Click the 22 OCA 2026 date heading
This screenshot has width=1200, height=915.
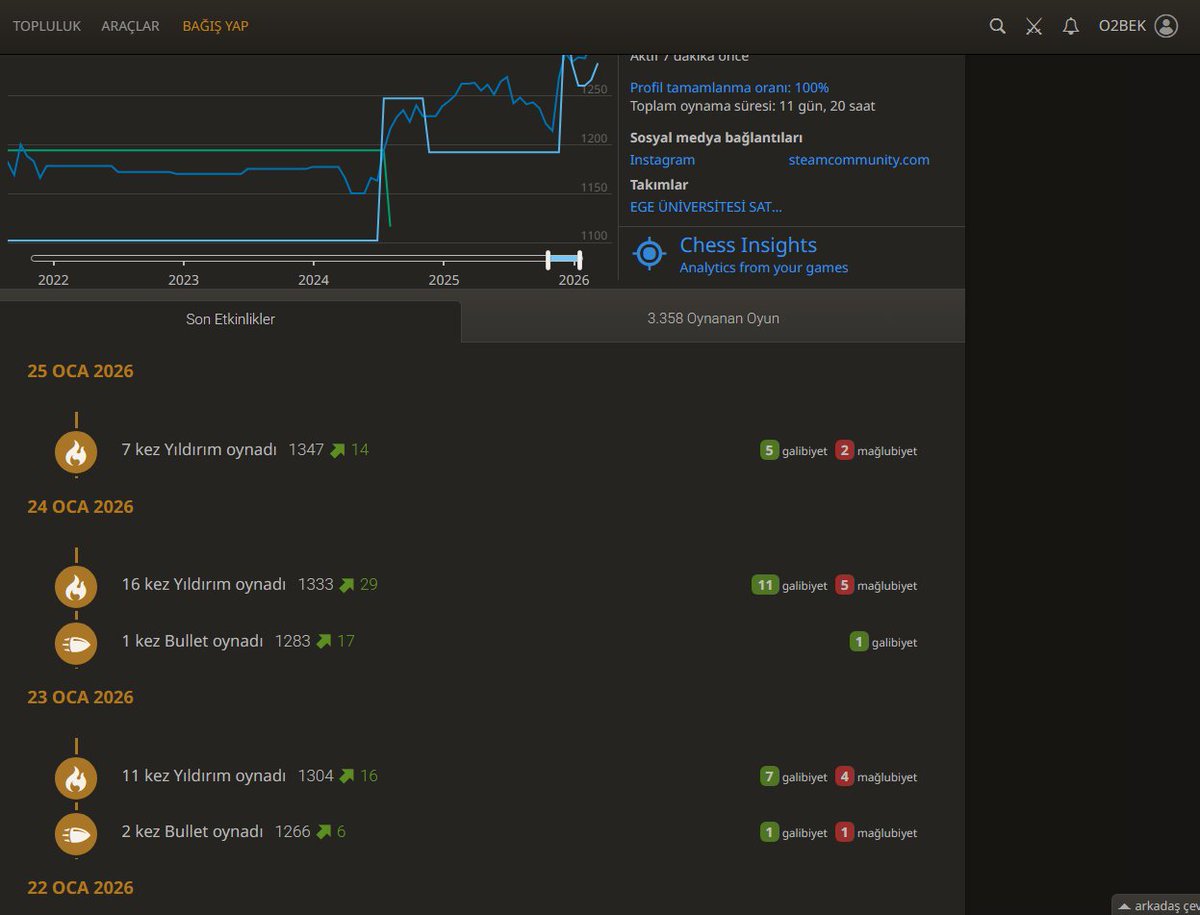coord(80,888)
